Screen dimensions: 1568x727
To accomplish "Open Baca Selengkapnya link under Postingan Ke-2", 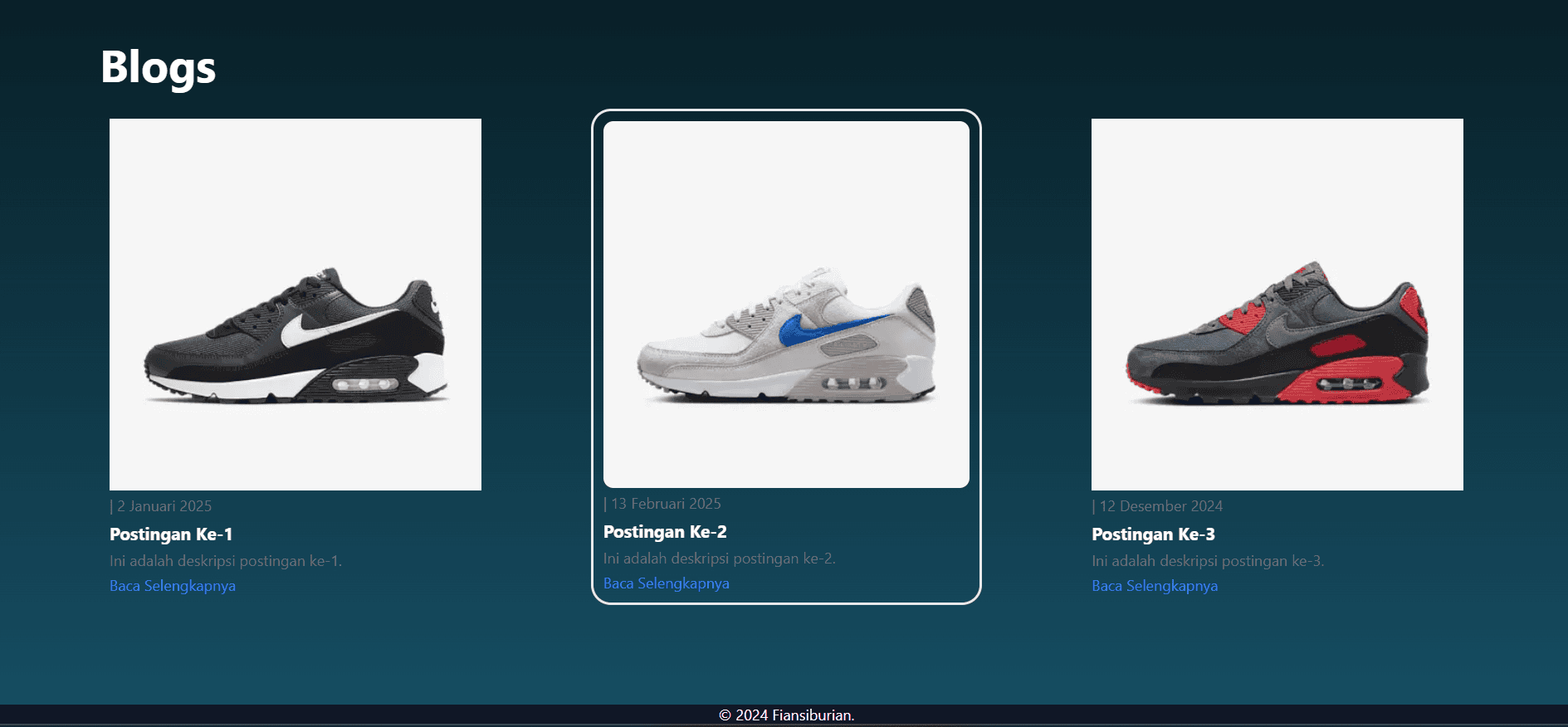I will (x=667, y=583).
